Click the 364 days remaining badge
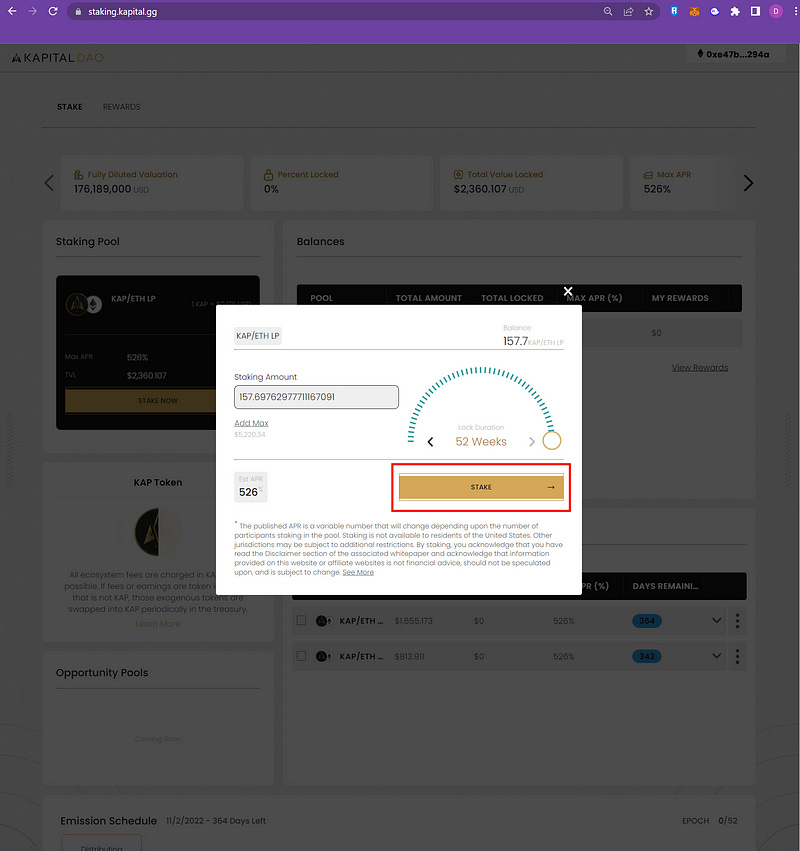The image size is (800, 851). tap(646, 621)
